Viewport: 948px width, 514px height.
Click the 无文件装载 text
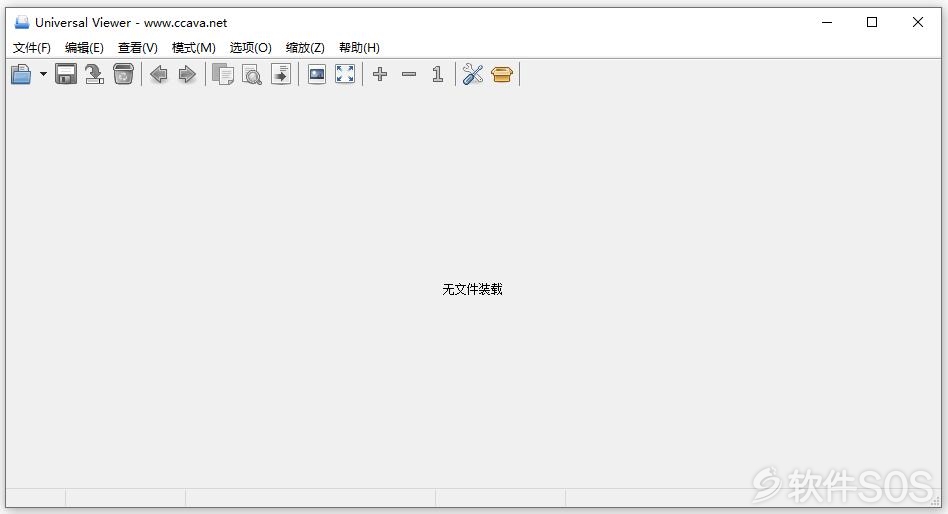pos(472,290)
